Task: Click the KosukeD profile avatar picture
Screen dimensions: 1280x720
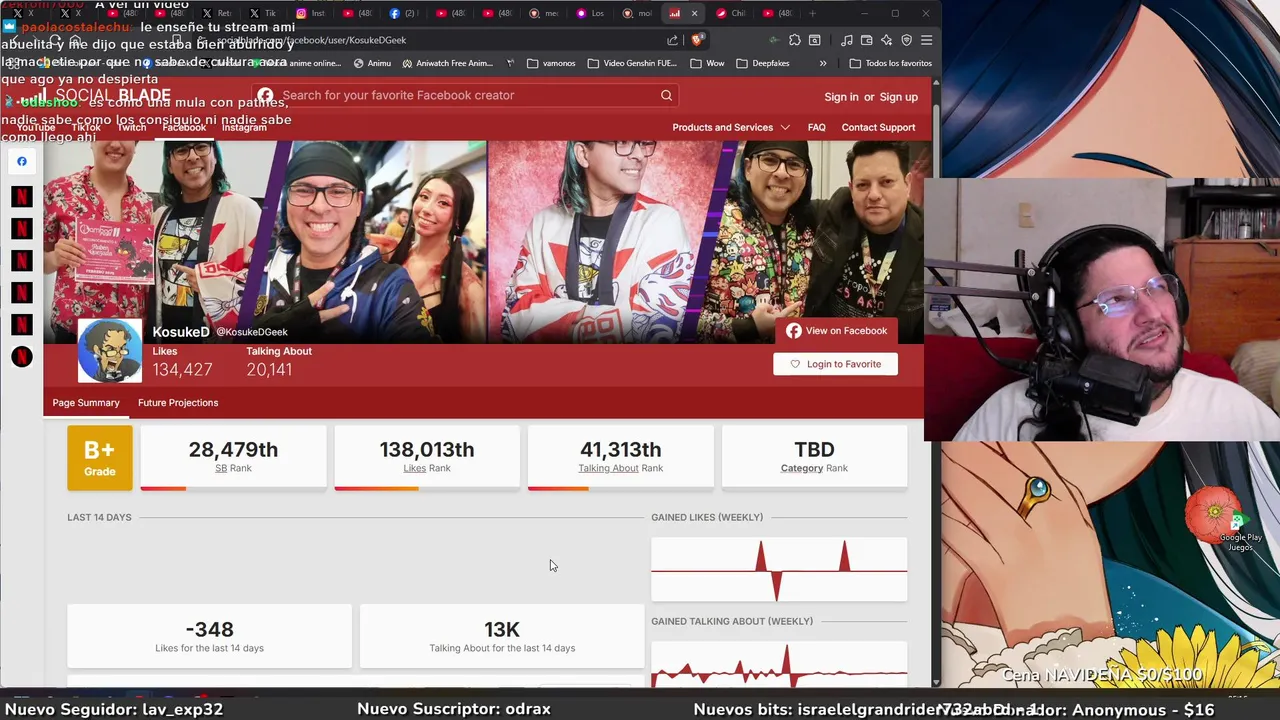Action: [110, 351]
